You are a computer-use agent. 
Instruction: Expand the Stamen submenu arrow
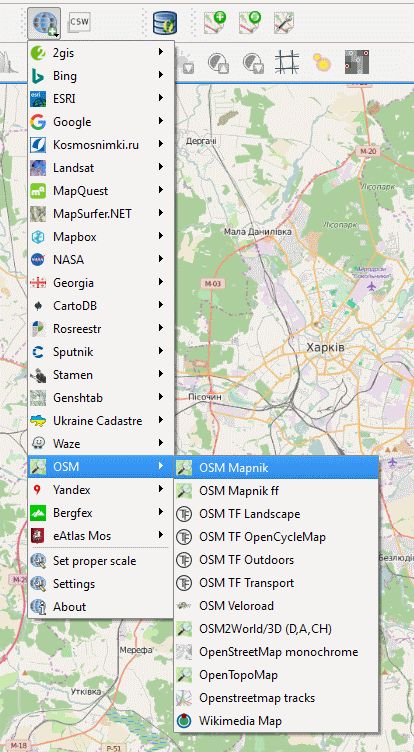[x=161, y=374]
